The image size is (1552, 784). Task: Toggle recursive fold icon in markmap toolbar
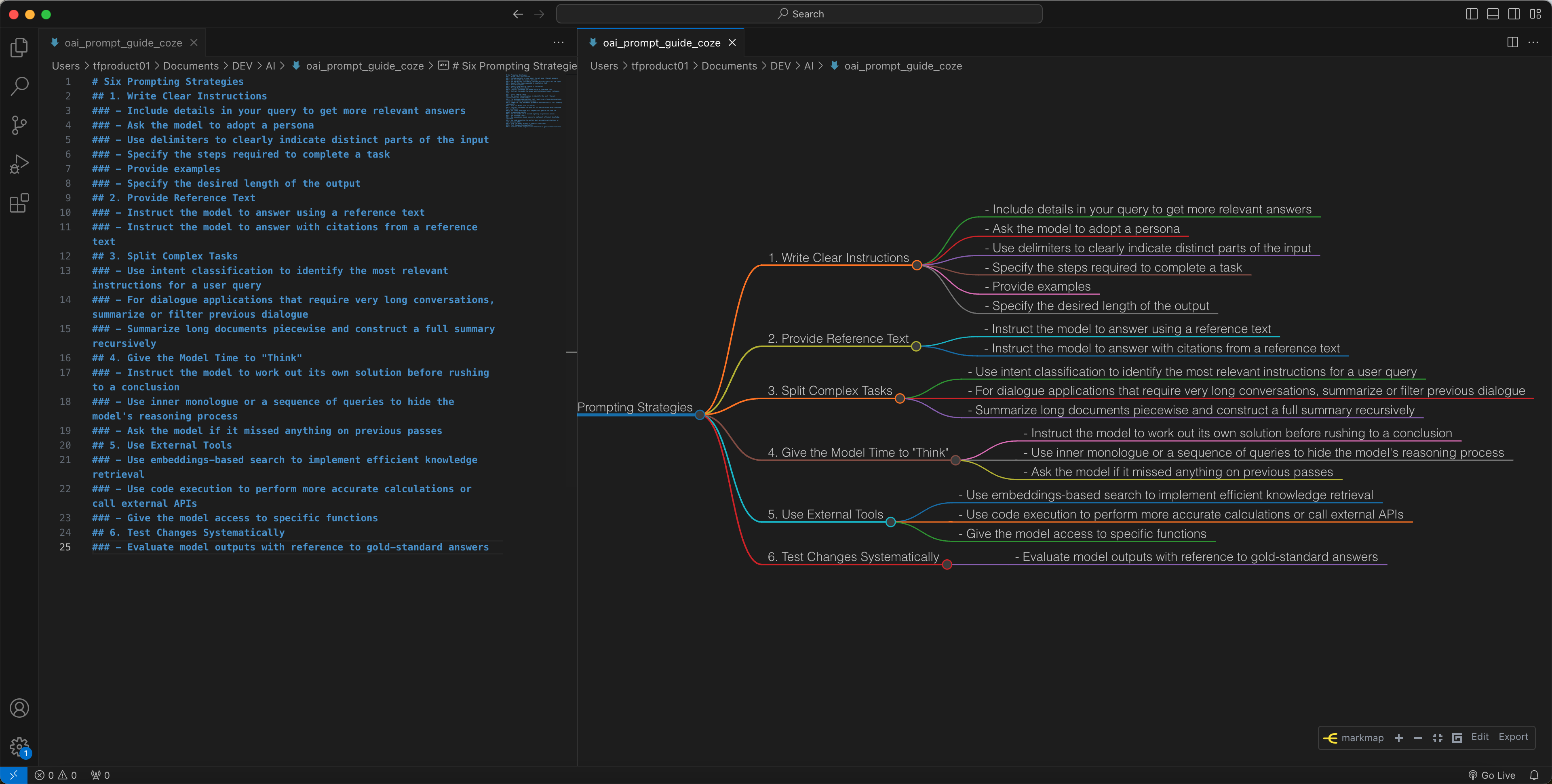tap(1457, 738)
